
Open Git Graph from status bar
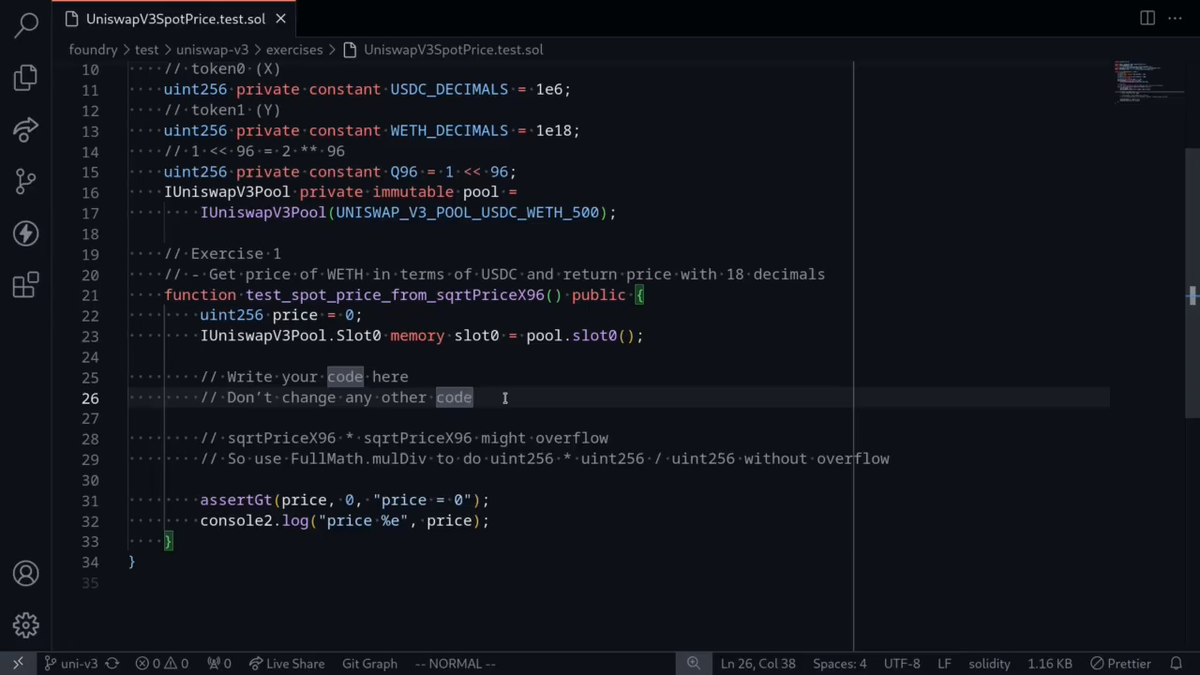pyautogui.click(x=370, y=663)
